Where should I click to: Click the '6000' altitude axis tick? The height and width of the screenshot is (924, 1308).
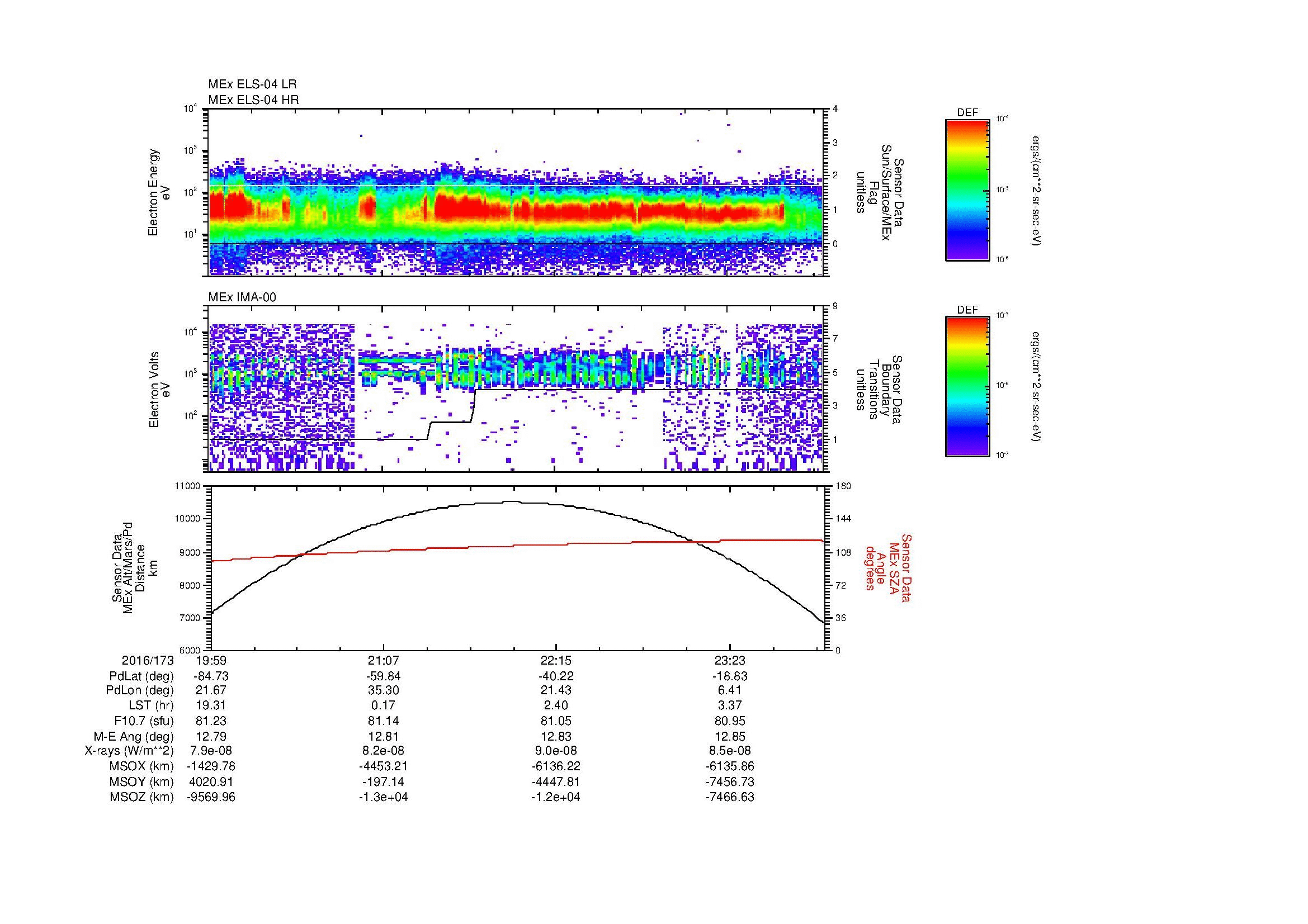coord(190,650)
